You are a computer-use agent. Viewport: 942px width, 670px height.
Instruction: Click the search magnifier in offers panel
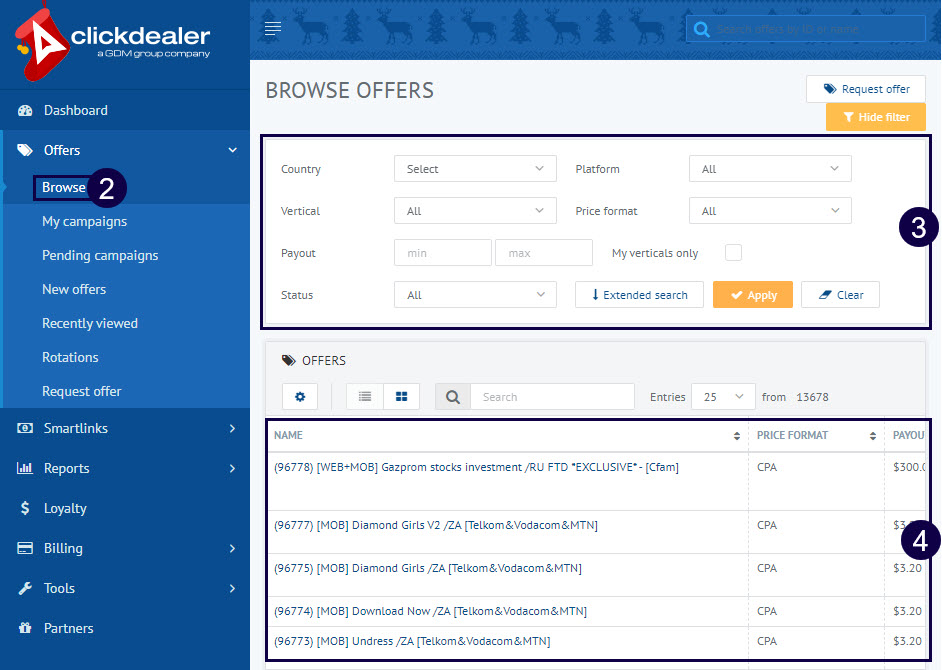click(x=452, y=396)
